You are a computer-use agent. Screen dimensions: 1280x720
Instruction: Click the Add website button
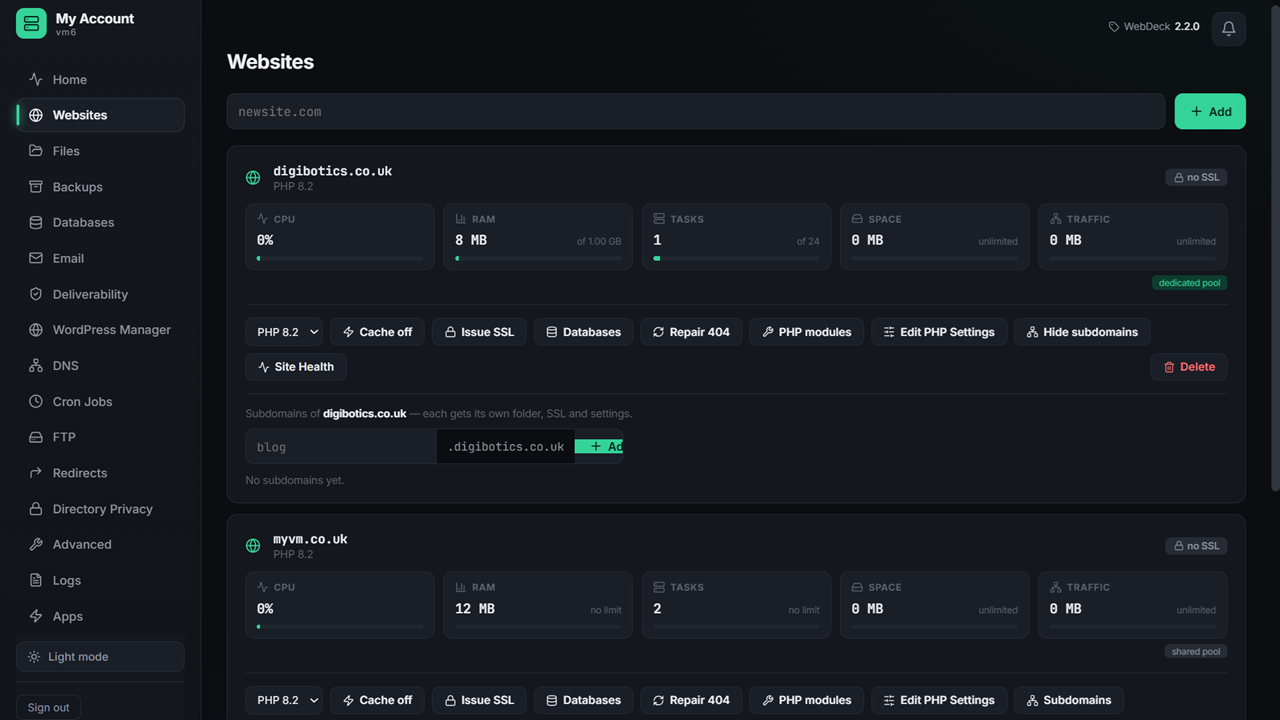pyautogui.click(x=1210, y=111)
